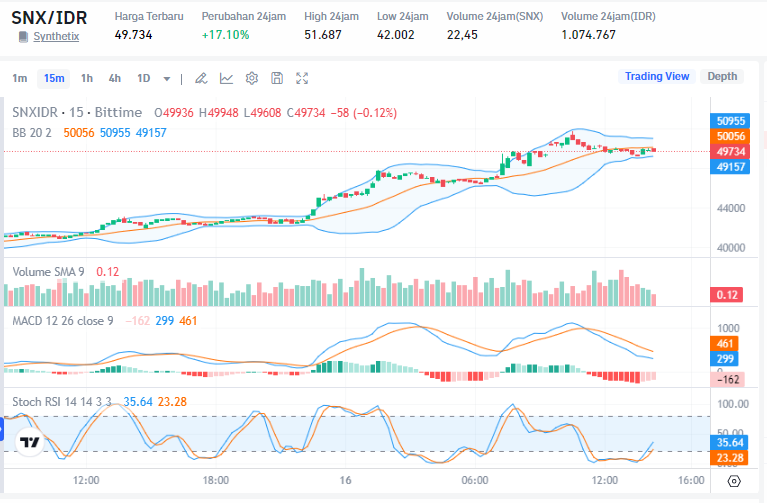Click the 06:00 time axis label

475,480
